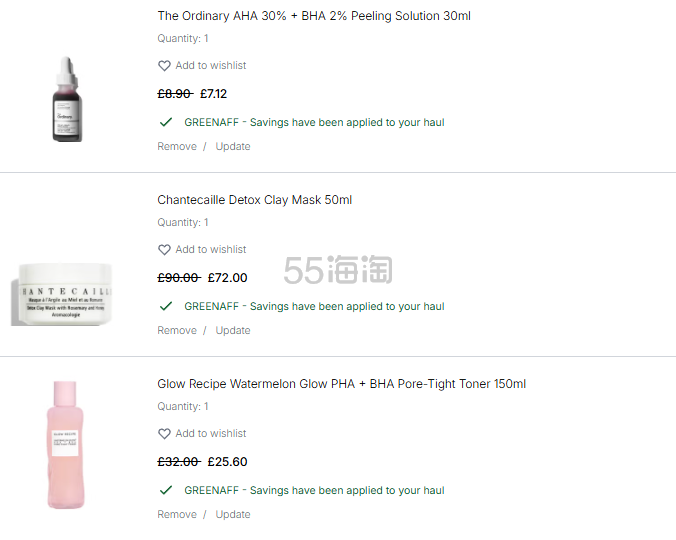Viewport: 676px width, 540px height.
Task: Click the heart icon for The Ordinary product
Action: [164, 66]
